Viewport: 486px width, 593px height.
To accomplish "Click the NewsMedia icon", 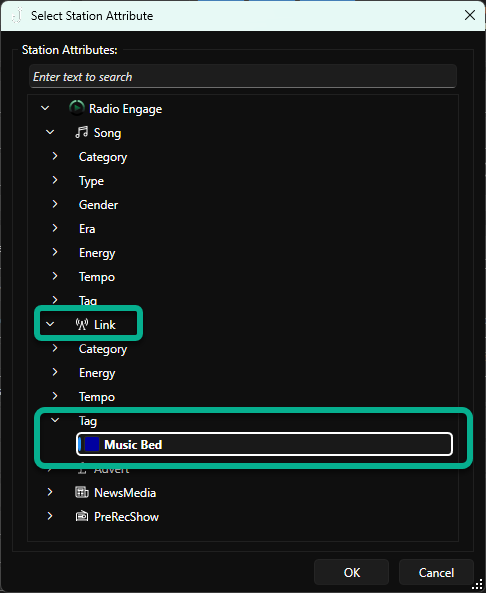I will point(82,492).
